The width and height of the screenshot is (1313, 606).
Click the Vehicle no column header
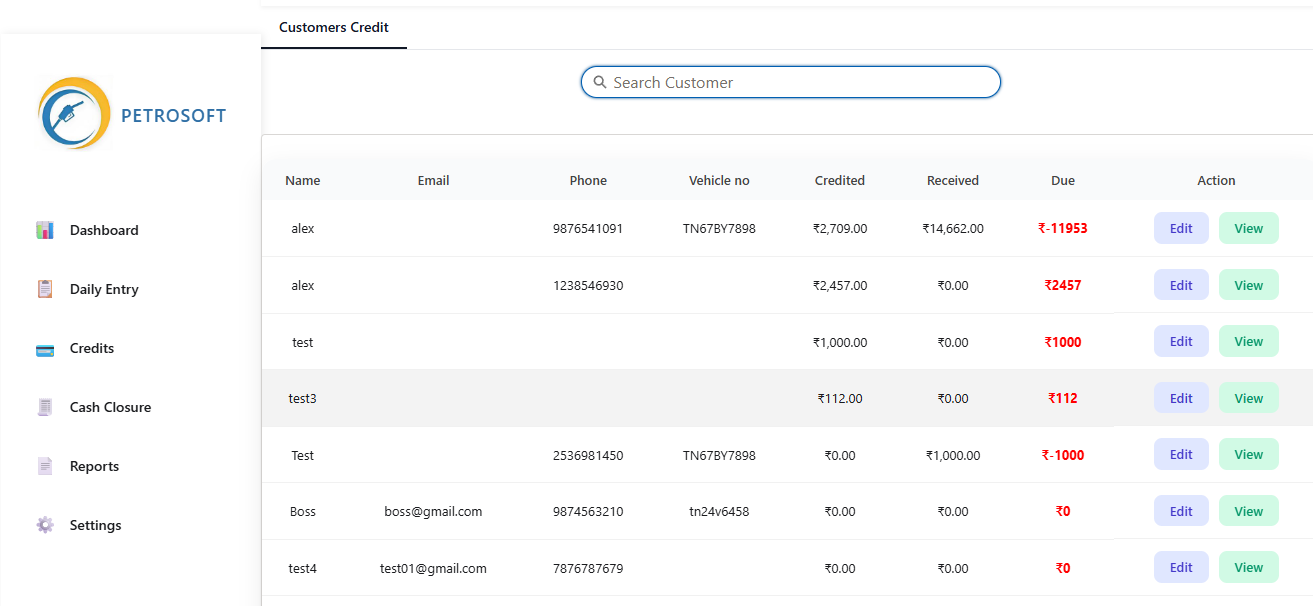[x=719, y=181]
